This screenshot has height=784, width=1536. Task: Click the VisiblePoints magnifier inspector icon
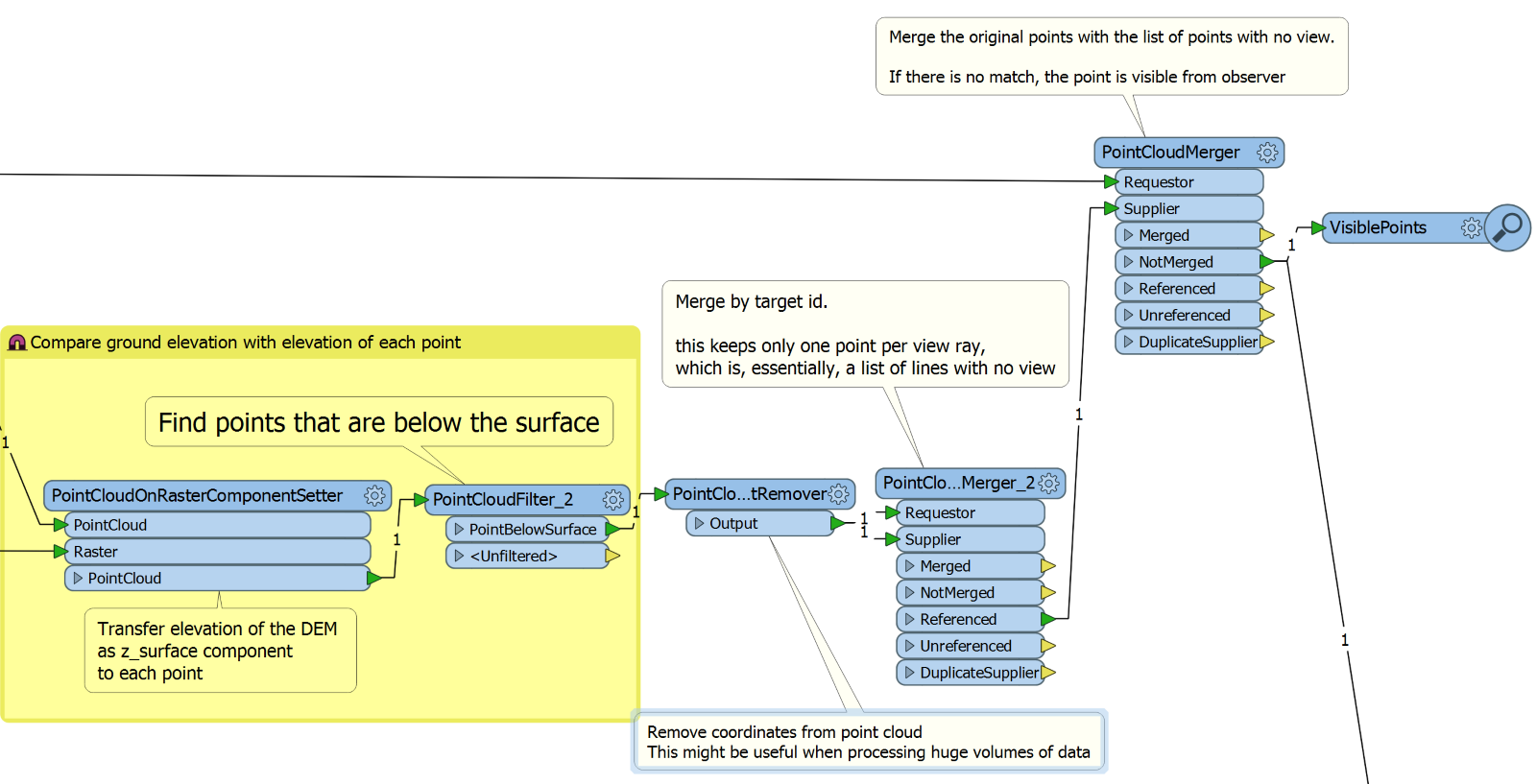(1507, 227)
